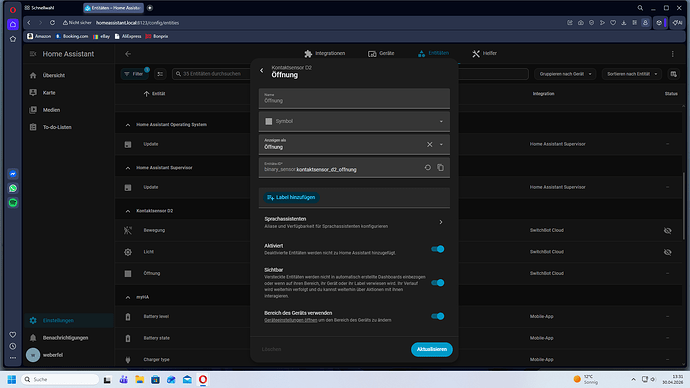Open Spotify in Opera sidebar

(x=13, y=203)
